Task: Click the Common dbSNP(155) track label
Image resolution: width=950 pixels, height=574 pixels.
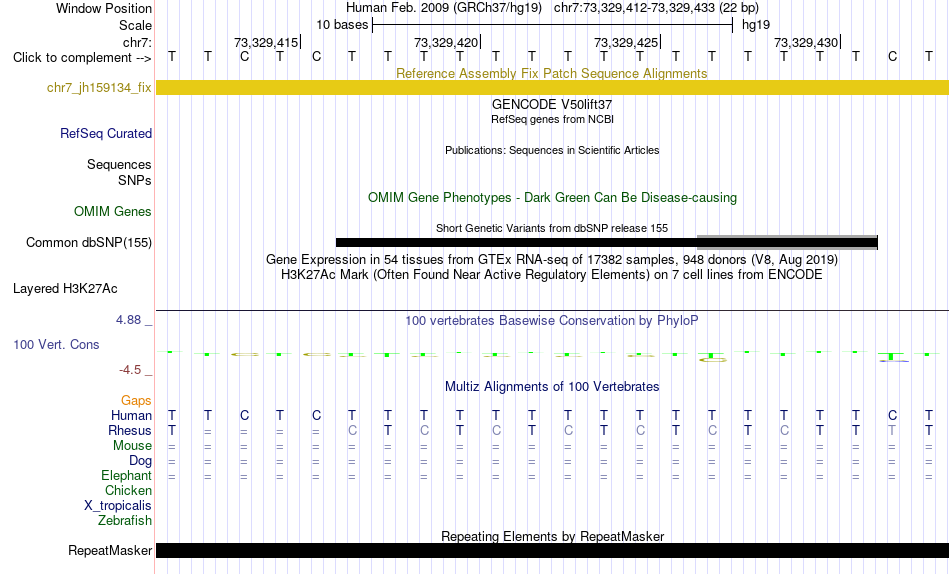Action: point(89,242)
